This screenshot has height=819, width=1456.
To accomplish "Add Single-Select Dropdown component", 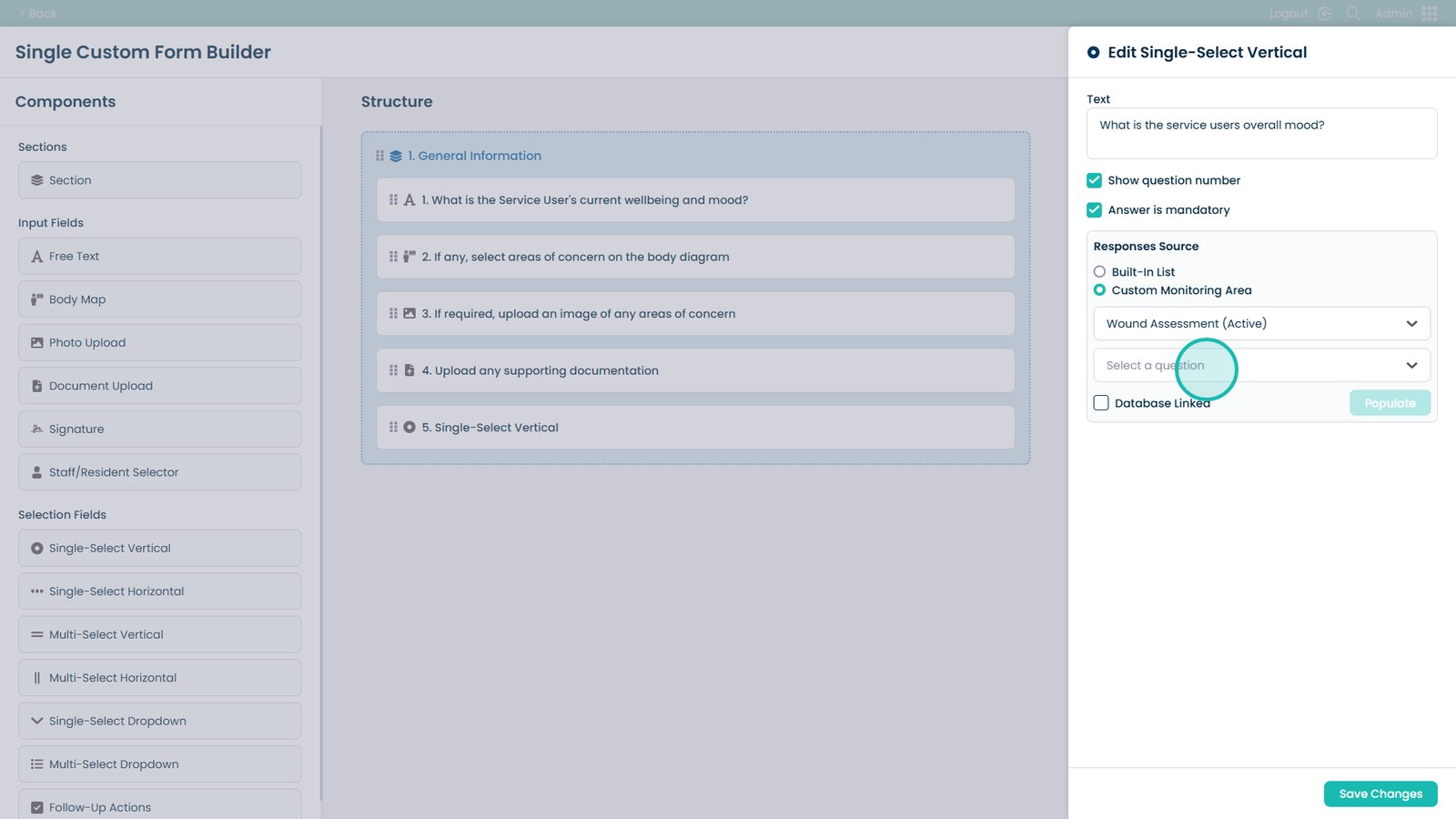I will (160, 721).
